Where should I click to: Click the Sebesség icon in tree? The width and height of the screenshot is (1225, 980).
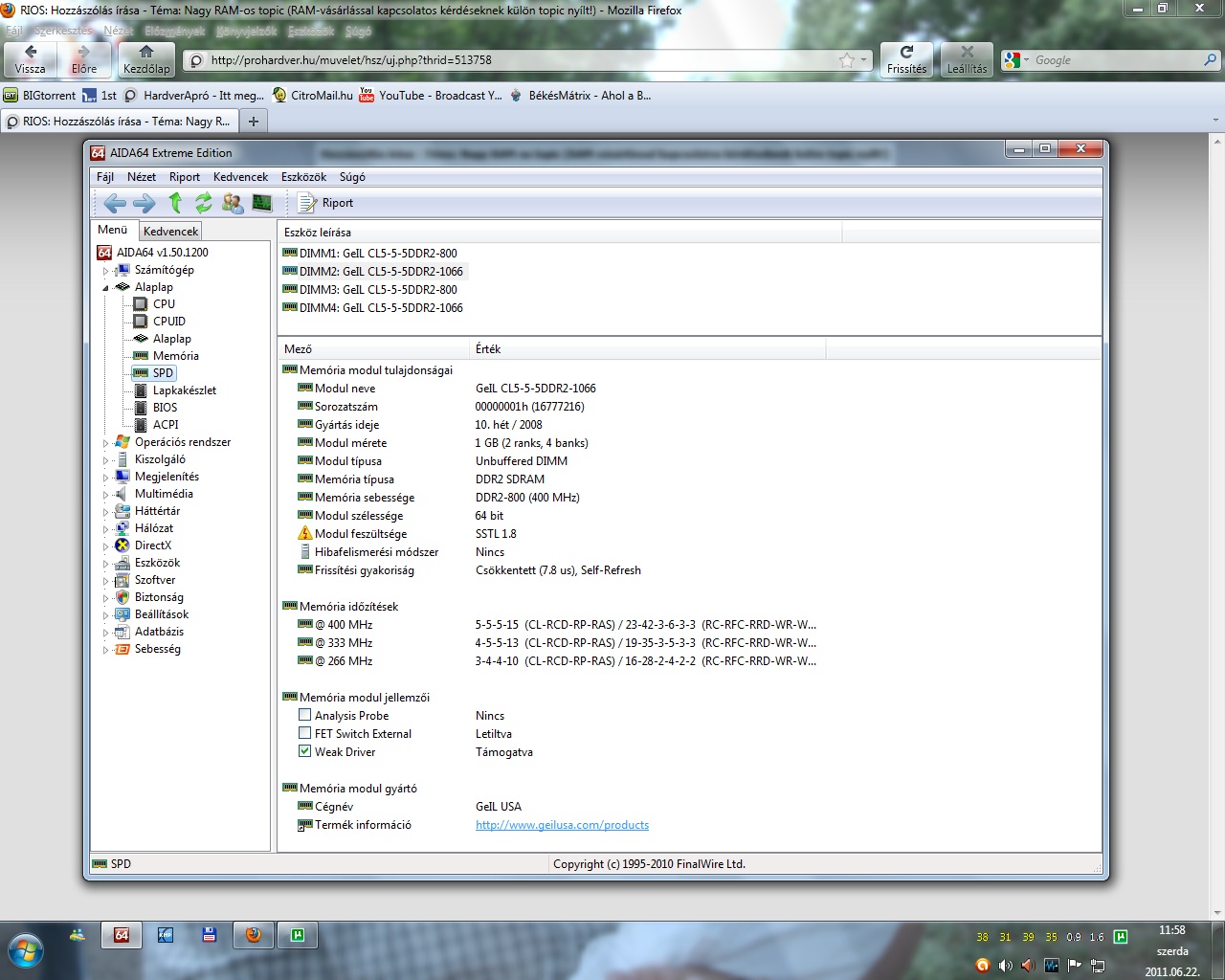(122, 649)
